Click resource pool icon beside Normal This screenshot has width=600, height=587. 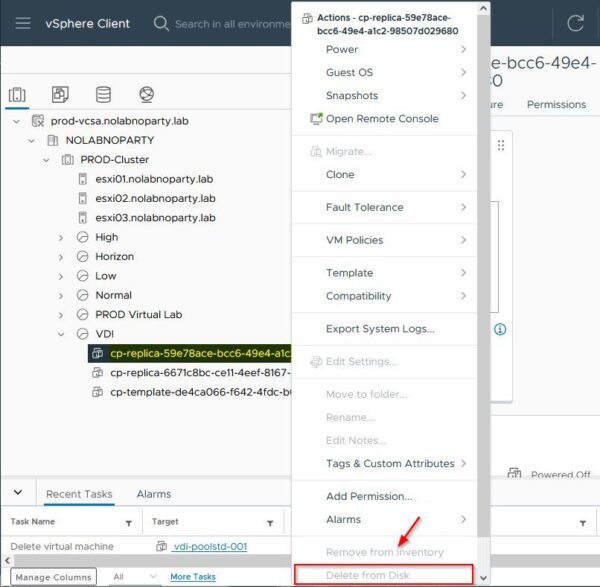[x=83, y=295]
